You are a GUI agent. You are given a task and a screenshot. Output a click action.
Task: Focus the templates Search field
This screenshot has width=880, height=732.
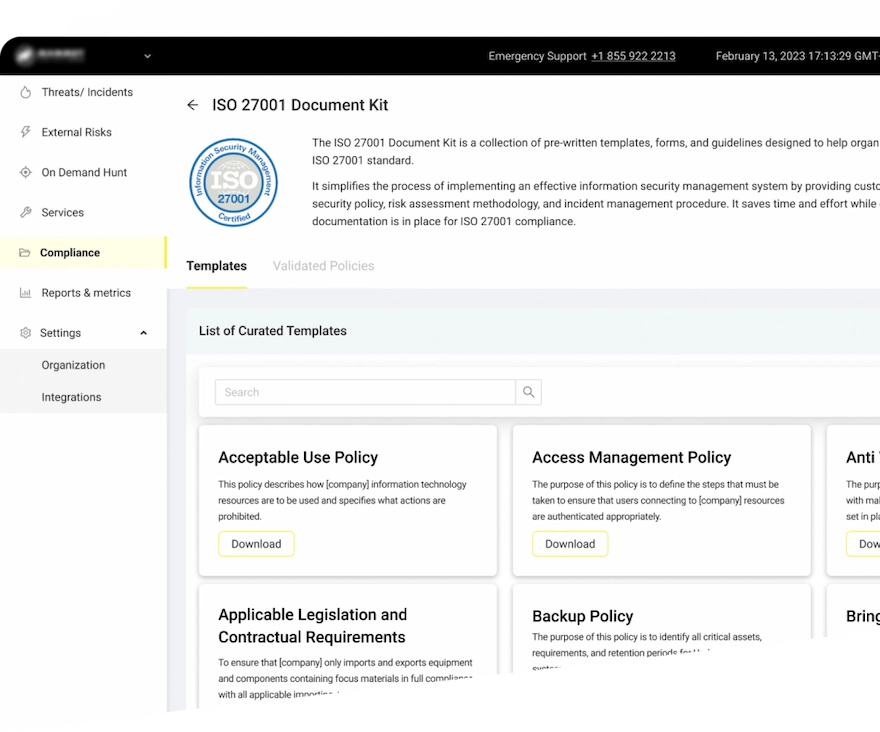365,392
